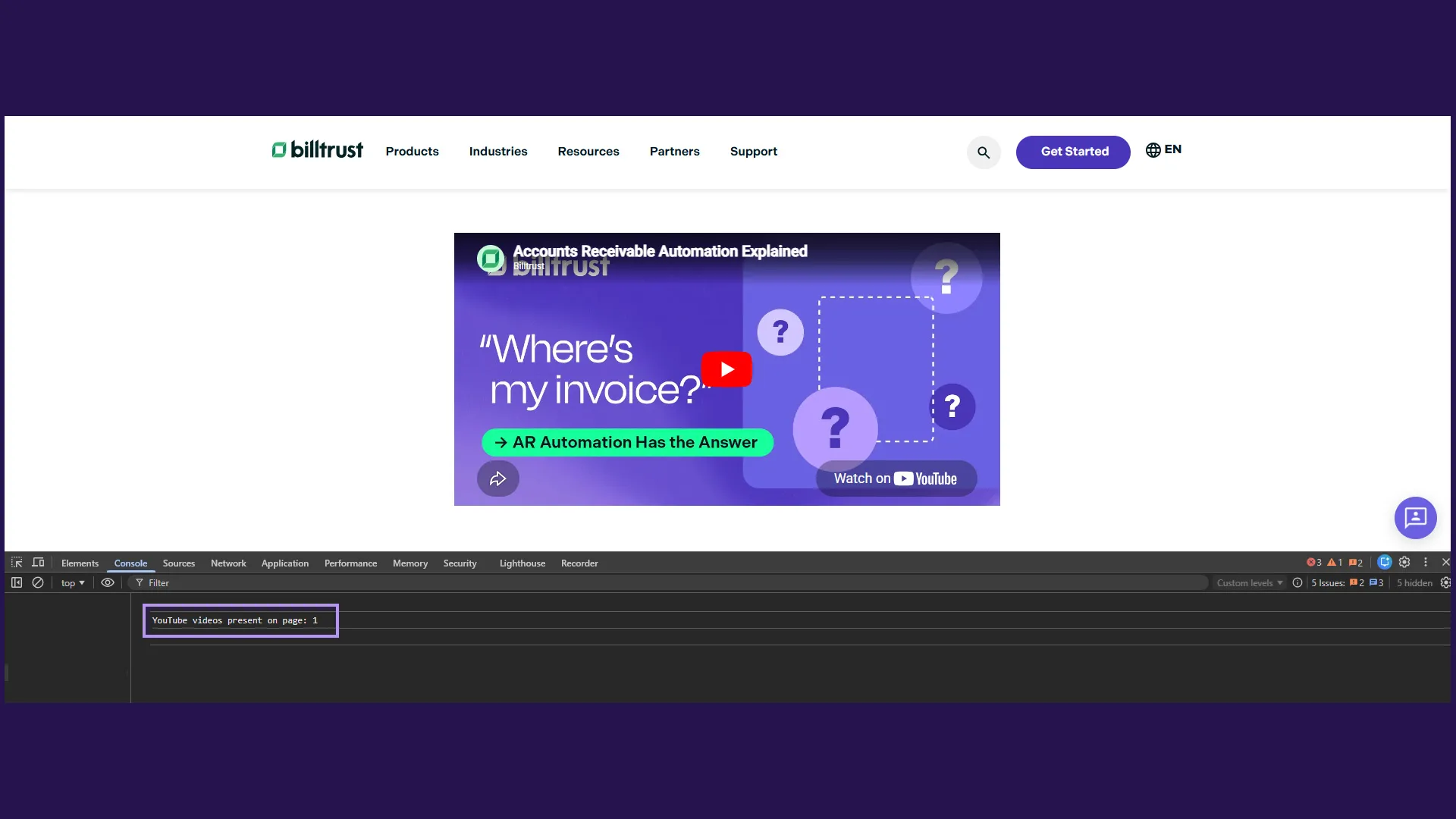Open DevTools three-dot more menu
The height and width of the screenshot is (819, 1456).
coord(1426,562)
